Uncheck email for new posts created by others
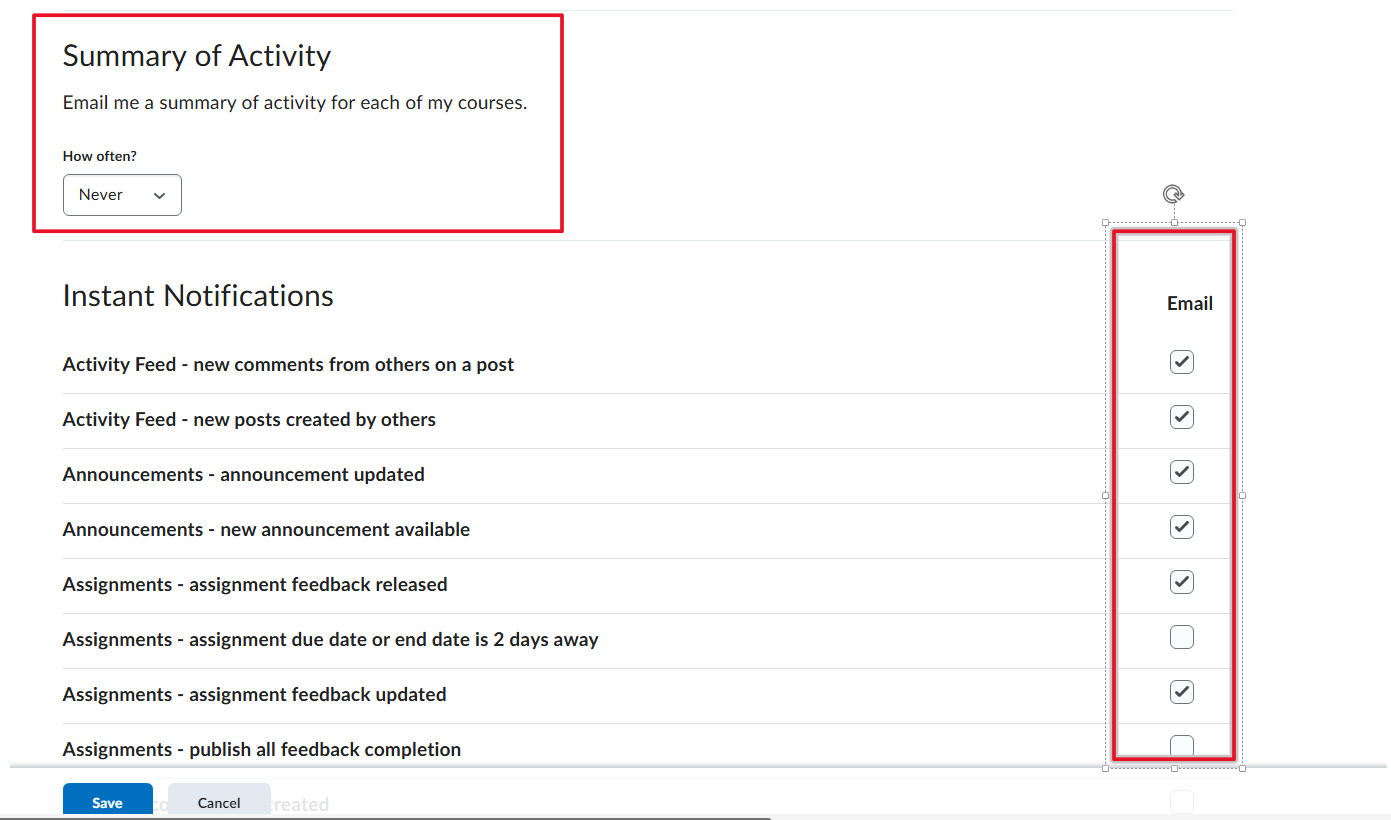 (1182, 417)
